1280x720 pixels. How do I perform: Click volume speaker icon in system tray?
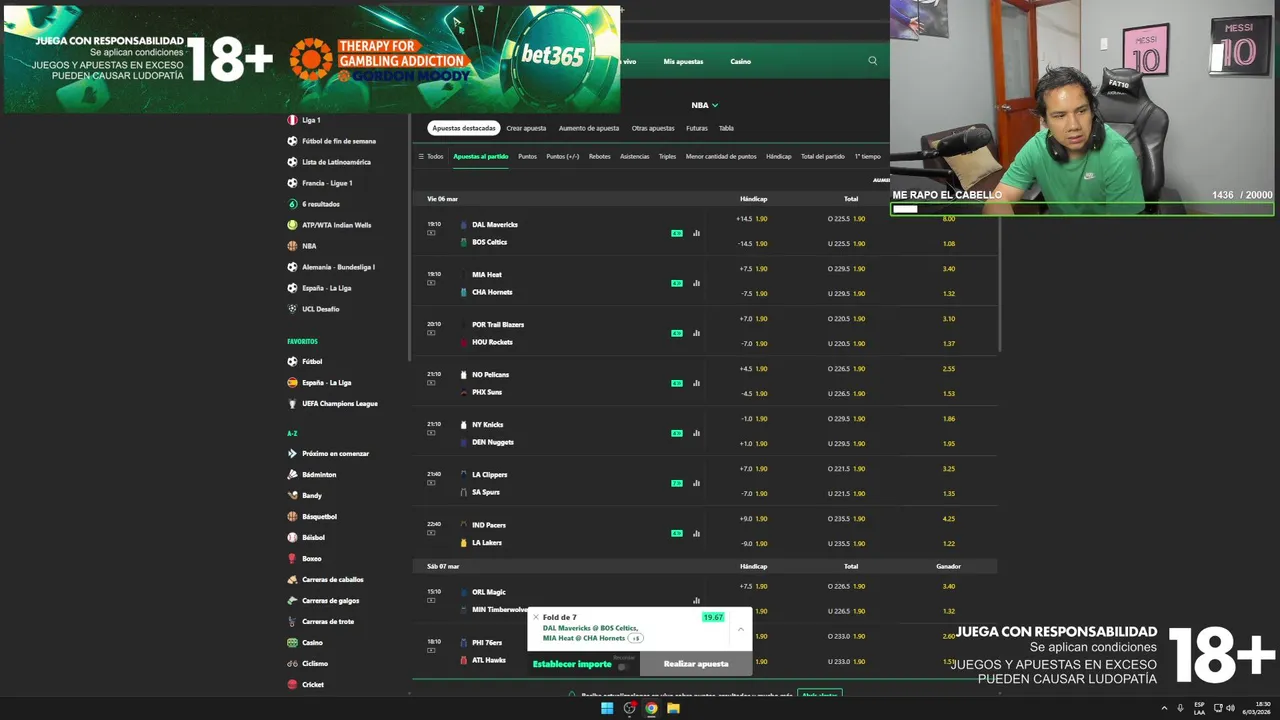1230,708
